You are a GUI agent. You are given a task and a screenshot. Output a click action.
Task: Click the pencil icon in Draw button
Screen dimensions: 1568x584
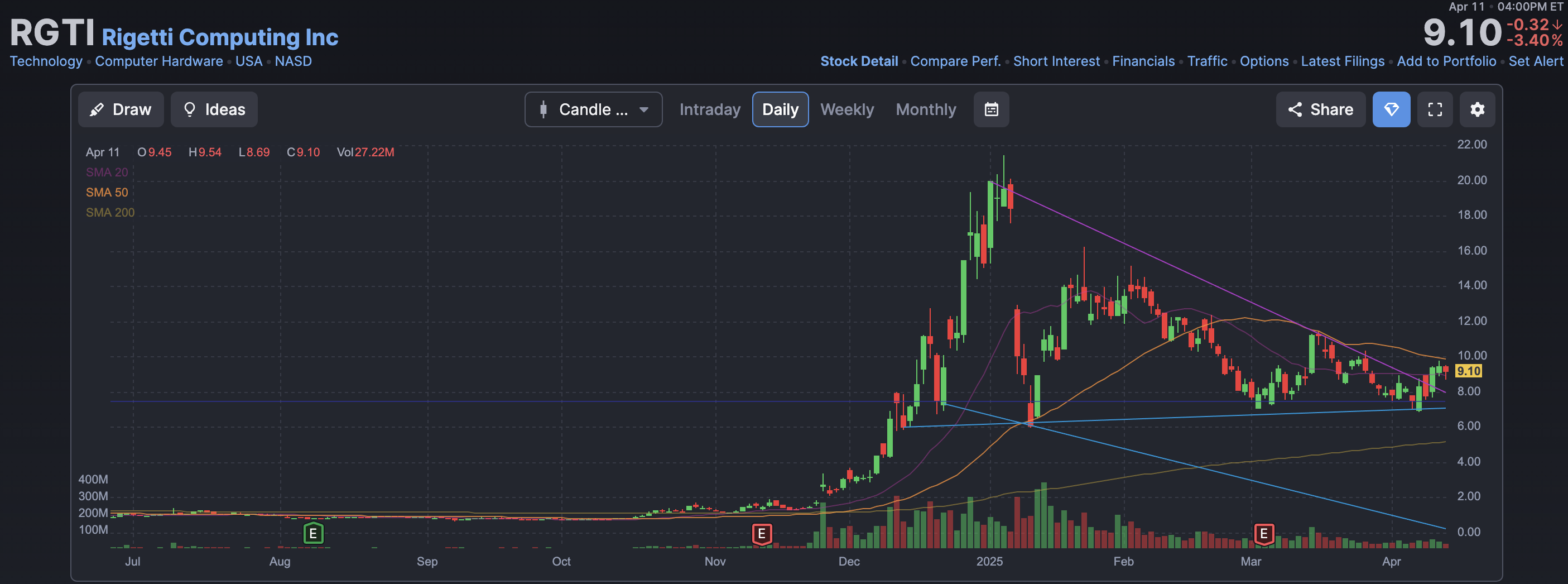coord(96,109)
